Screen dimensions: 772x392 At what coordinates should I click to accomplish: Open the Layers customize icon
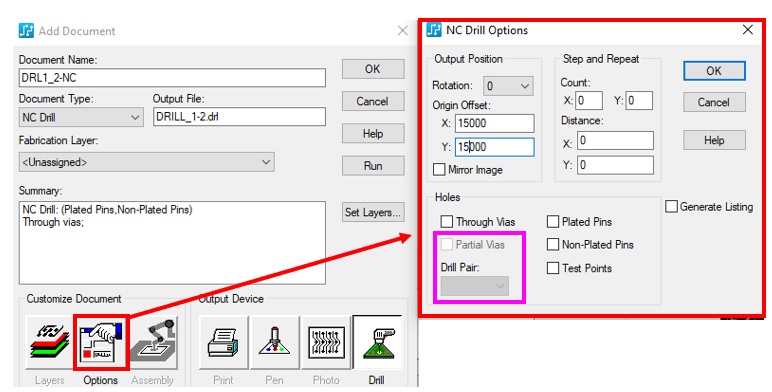(50, 342)
